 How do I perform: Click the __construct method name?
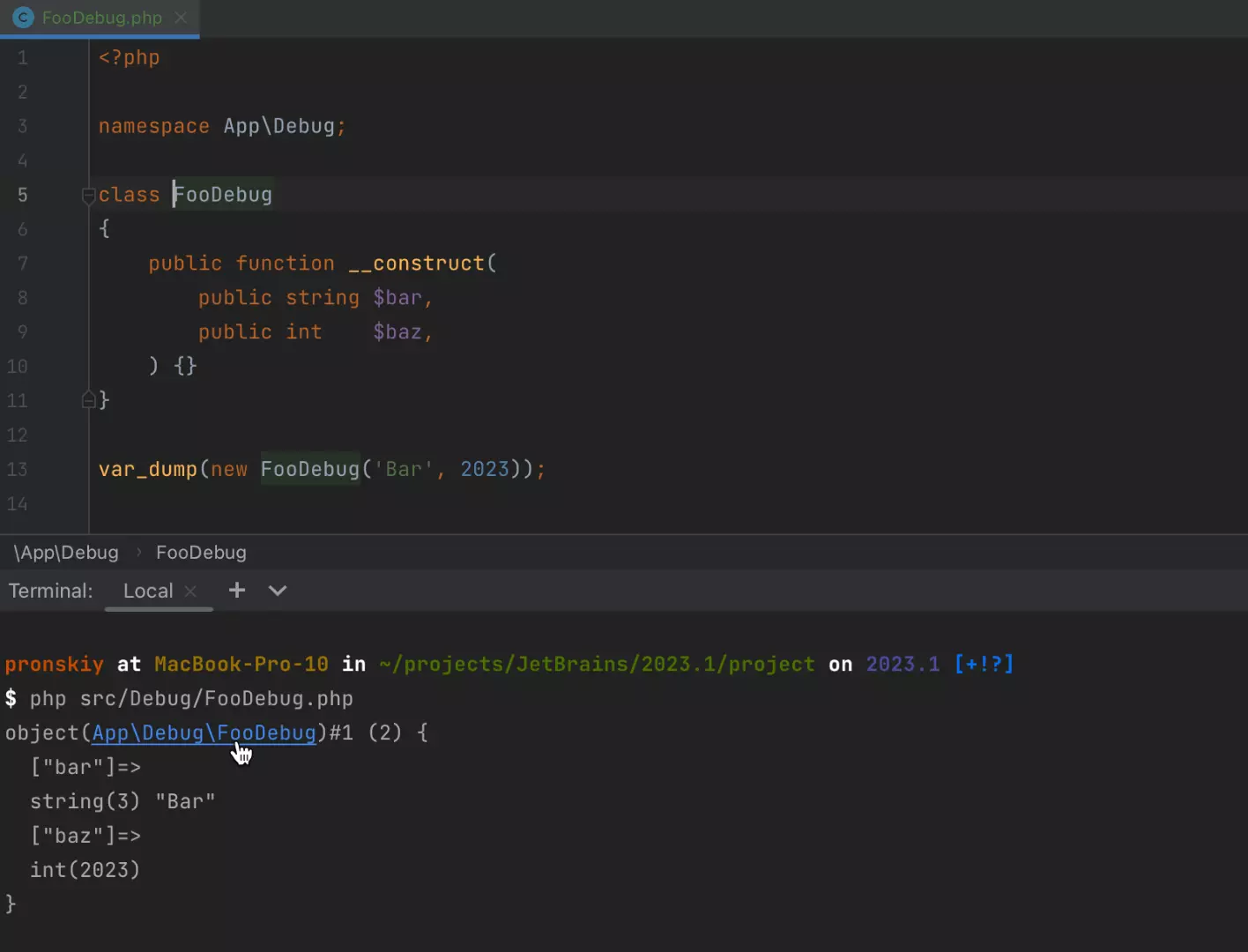(416, 264)
